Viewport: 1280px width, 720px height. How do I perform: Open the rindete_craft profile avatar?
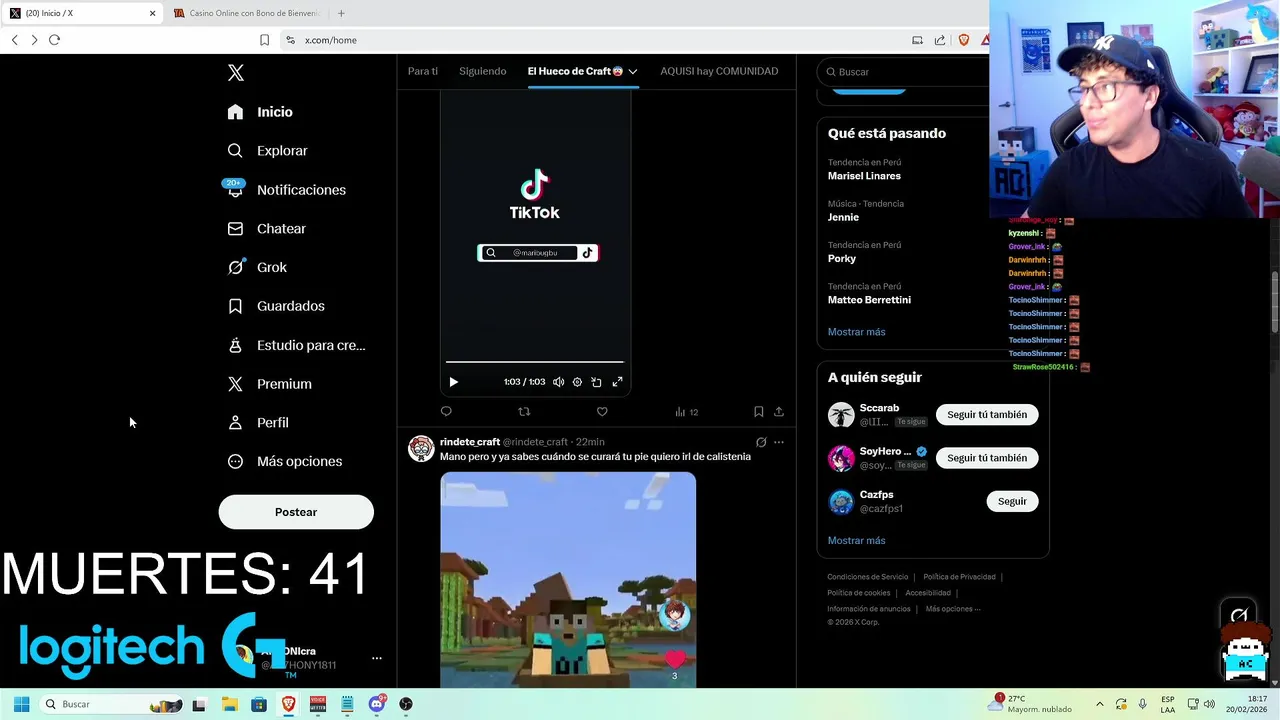[421, 448]
